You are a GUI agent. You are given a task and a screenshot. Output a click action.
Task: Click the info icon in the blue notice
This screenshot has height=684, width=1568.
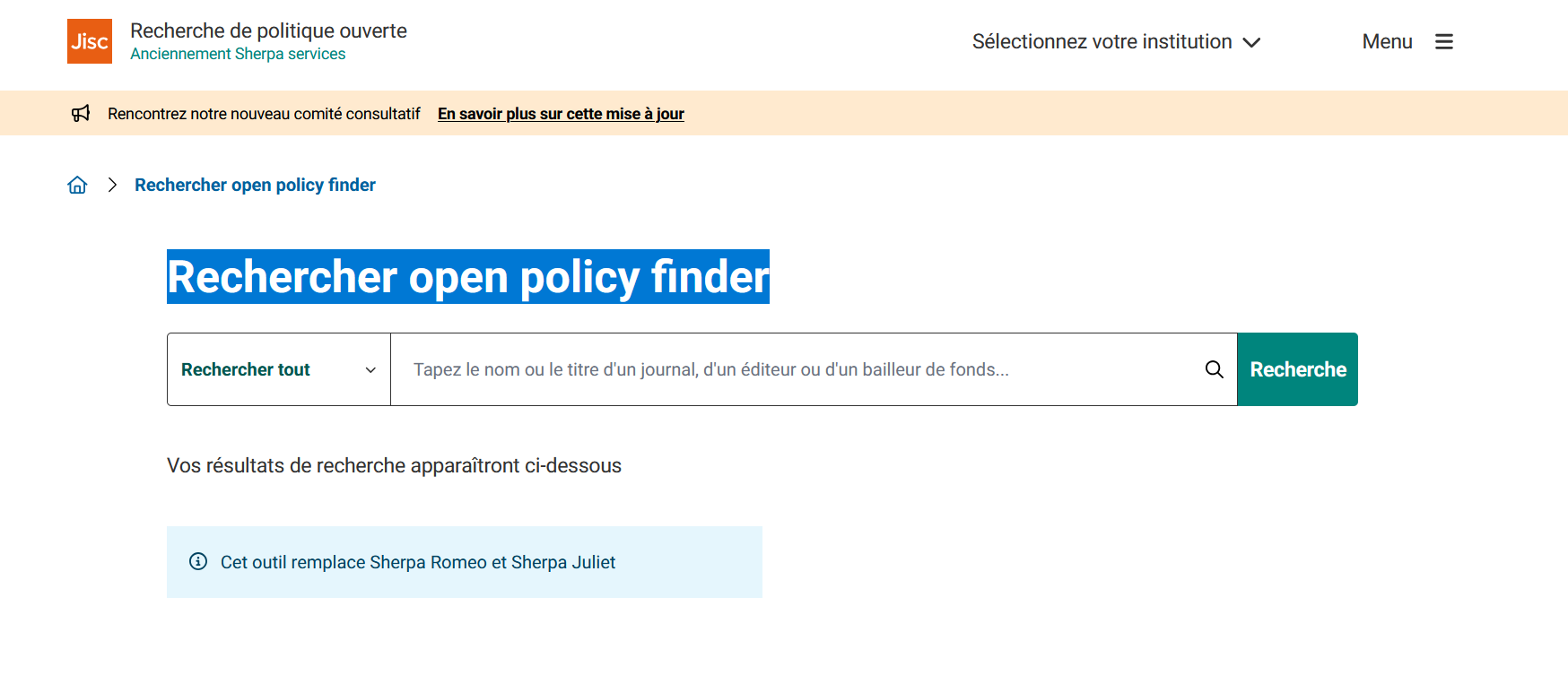(x=198, y=562)
